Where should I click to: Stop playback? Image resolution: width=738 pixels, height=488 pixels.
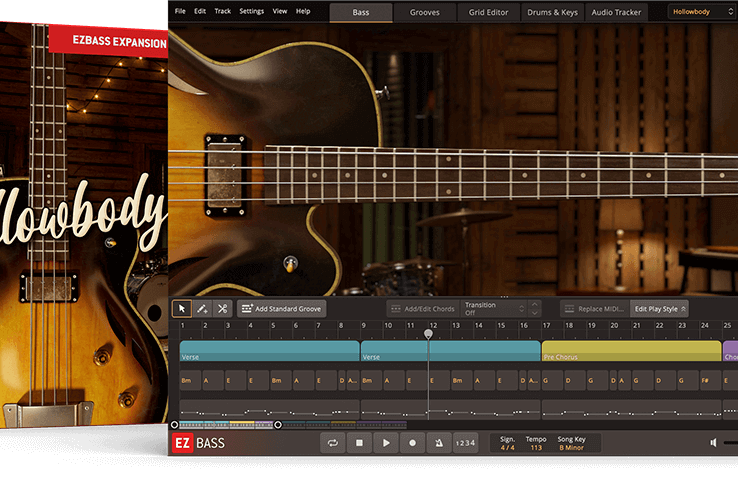click(359, 443)
